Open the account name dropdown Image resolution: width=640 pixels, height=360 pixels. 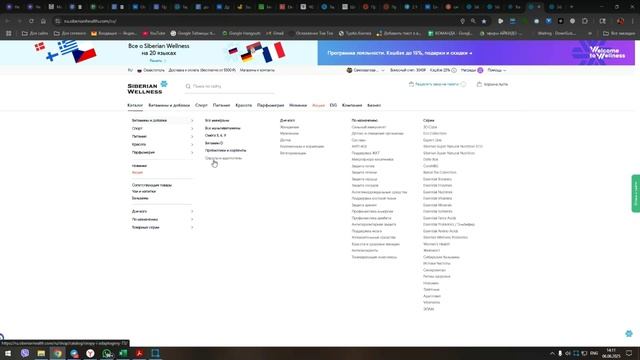tap(369, 70)
